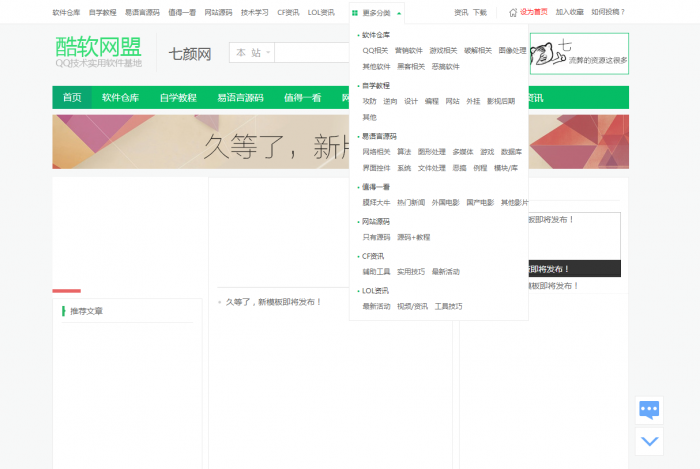Click 技术学习 in the top link bar
700x469 pixels.
pyautogui.click(x=254, y=13)
